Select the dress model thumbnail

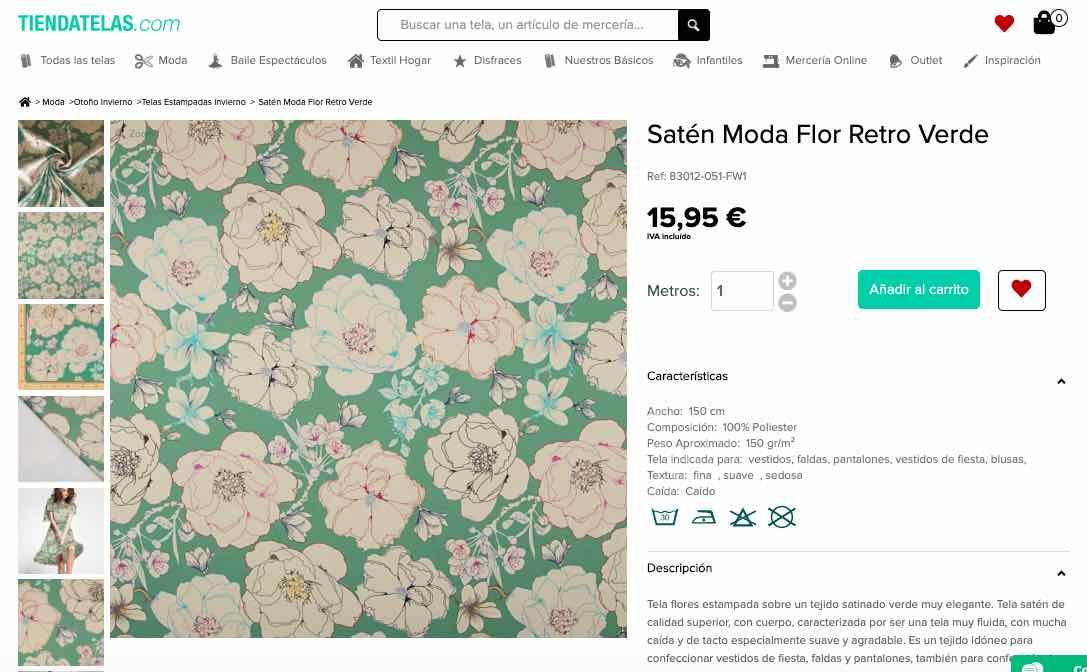point(61,530)
